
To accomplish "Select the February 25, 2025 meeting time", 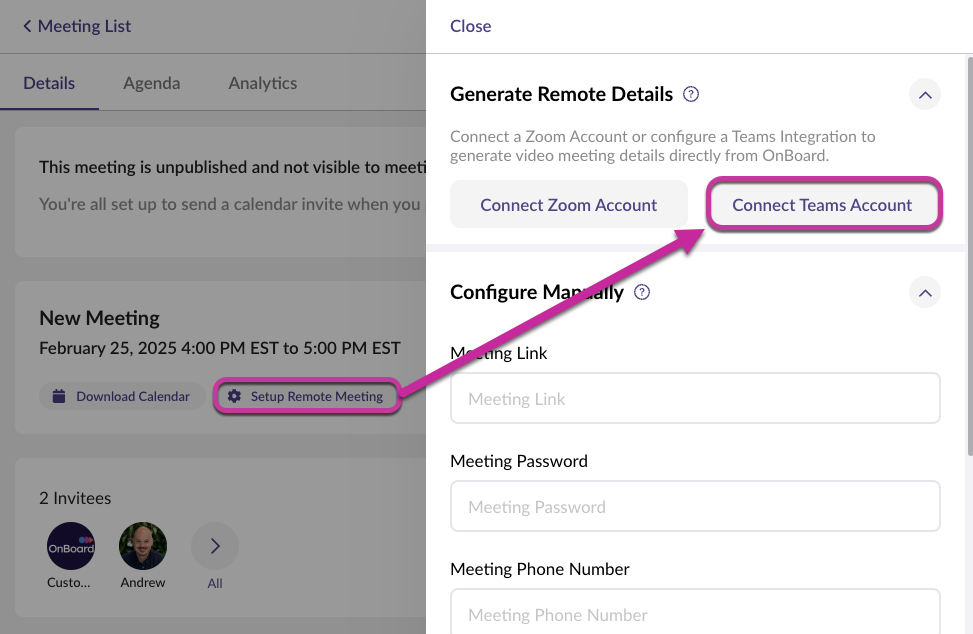I will click(x=220, y=348).
